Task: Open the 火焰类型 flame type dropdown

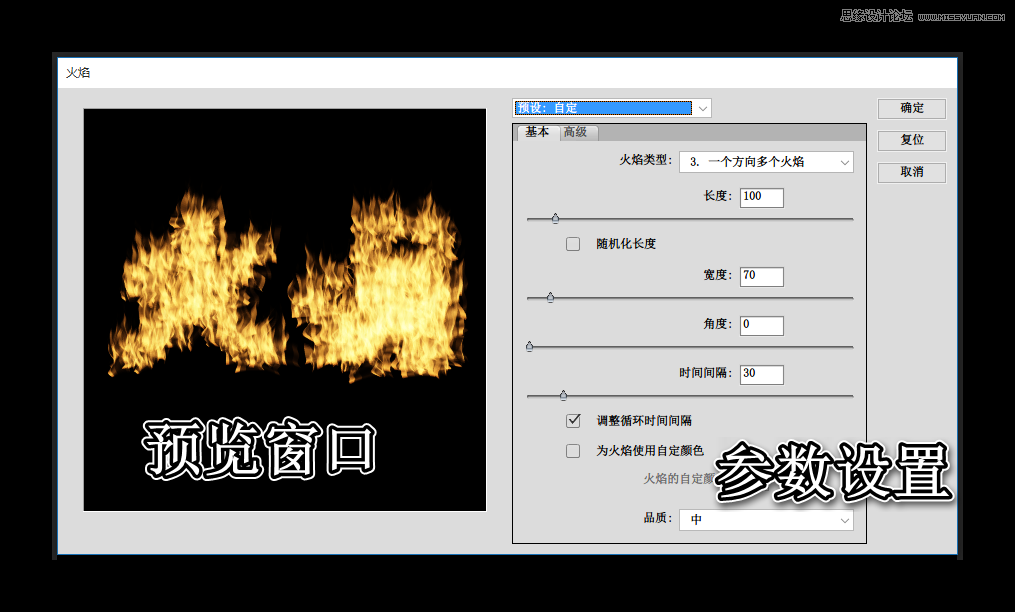Action: coord(766,162)
